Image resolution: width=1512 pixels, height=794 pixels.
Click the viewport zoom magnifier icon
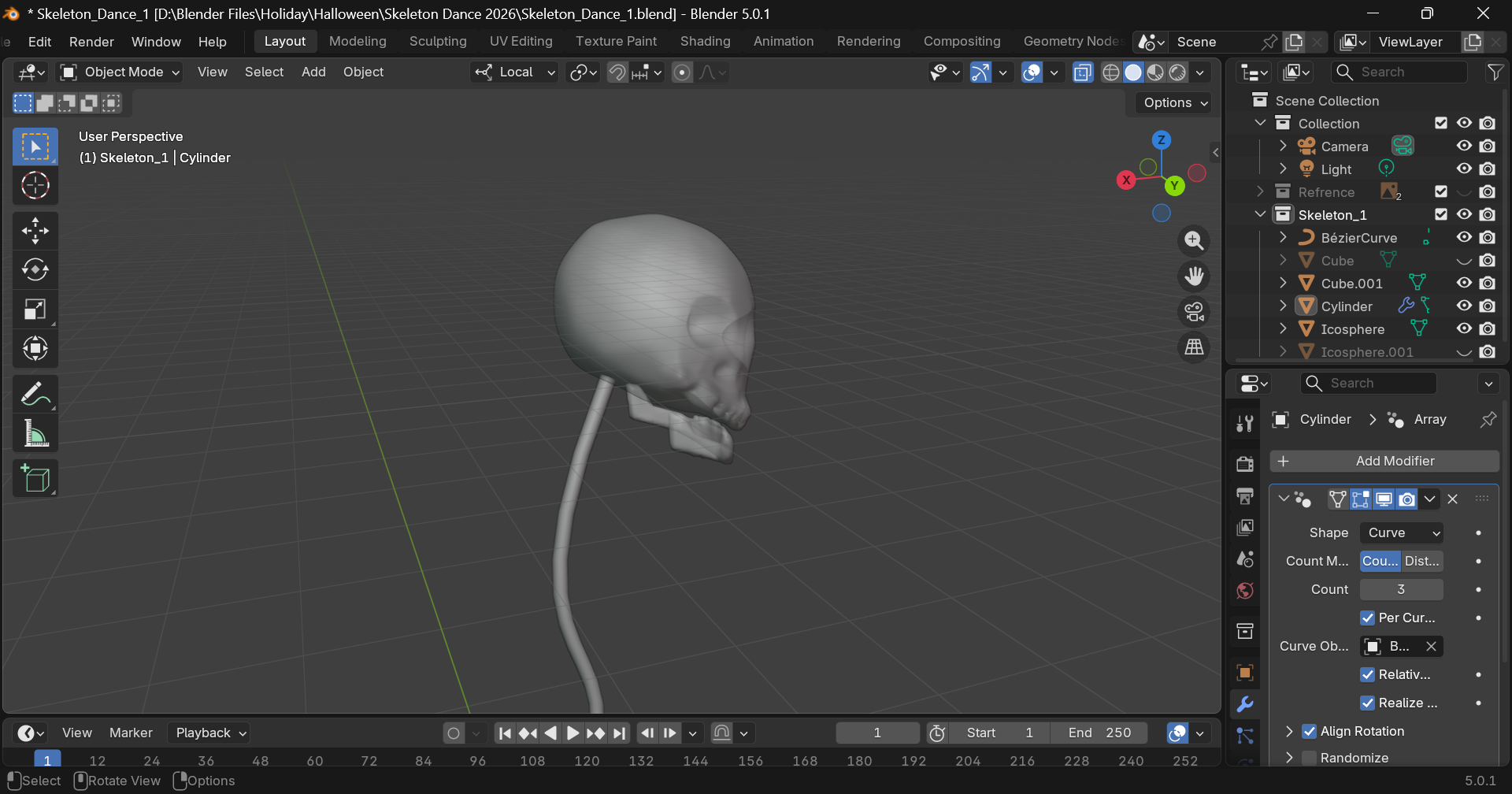tap(1195, 241)
